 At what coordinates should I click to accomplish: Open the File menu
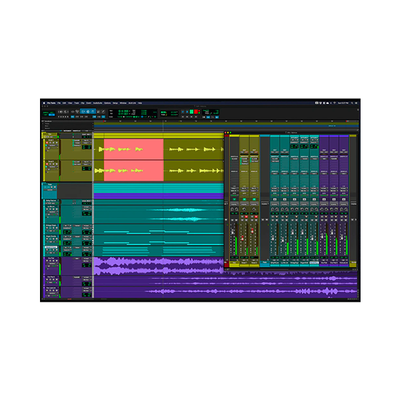click(59, 103)
